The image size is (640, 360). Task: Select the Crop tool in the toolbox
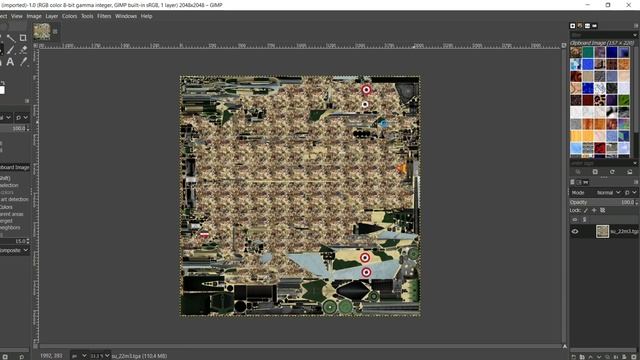click(x=23, y=38)
